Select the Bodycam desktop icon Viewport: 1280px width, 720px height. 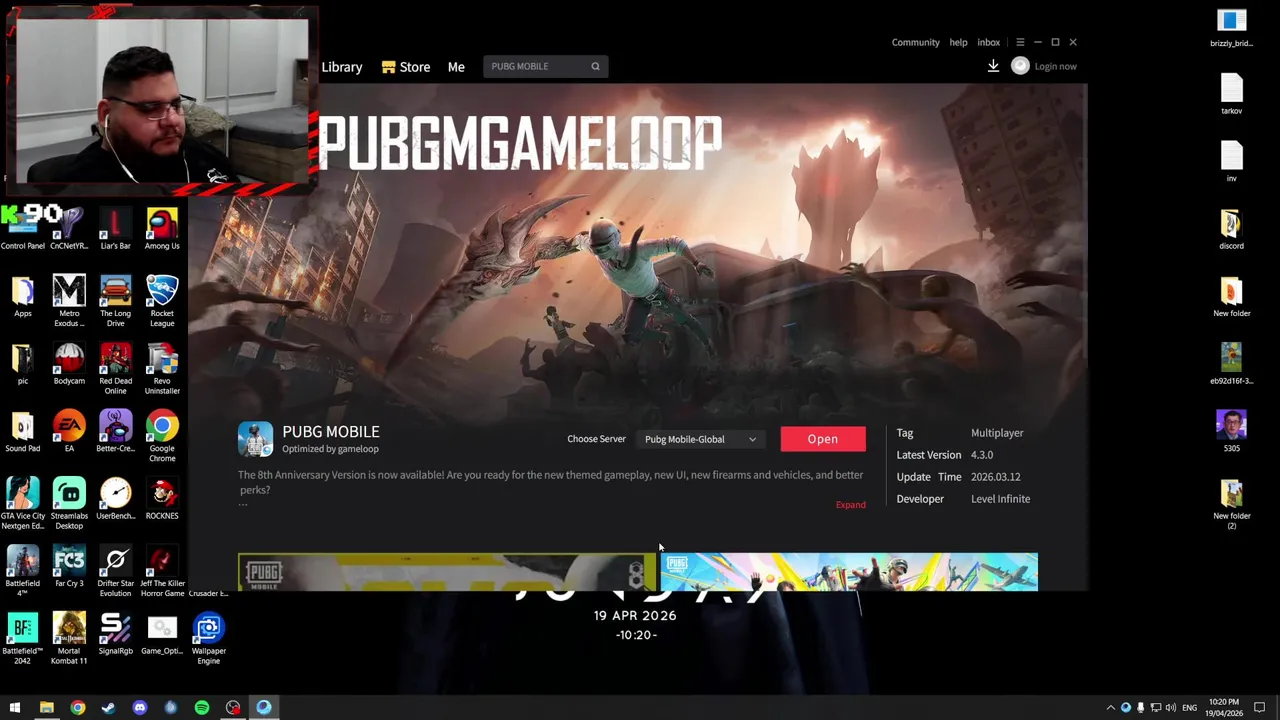point(69,364)
